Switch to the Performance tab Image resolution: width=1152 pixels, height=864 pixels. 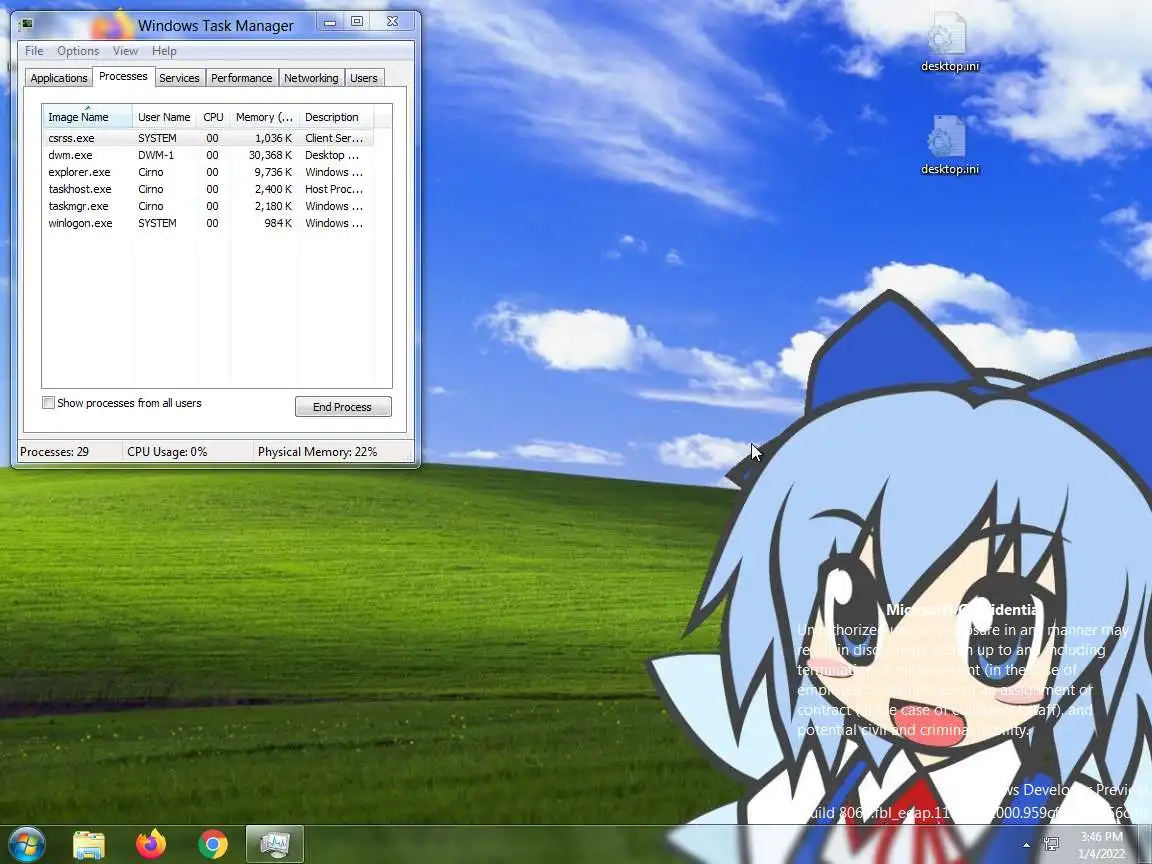[241, 78]
